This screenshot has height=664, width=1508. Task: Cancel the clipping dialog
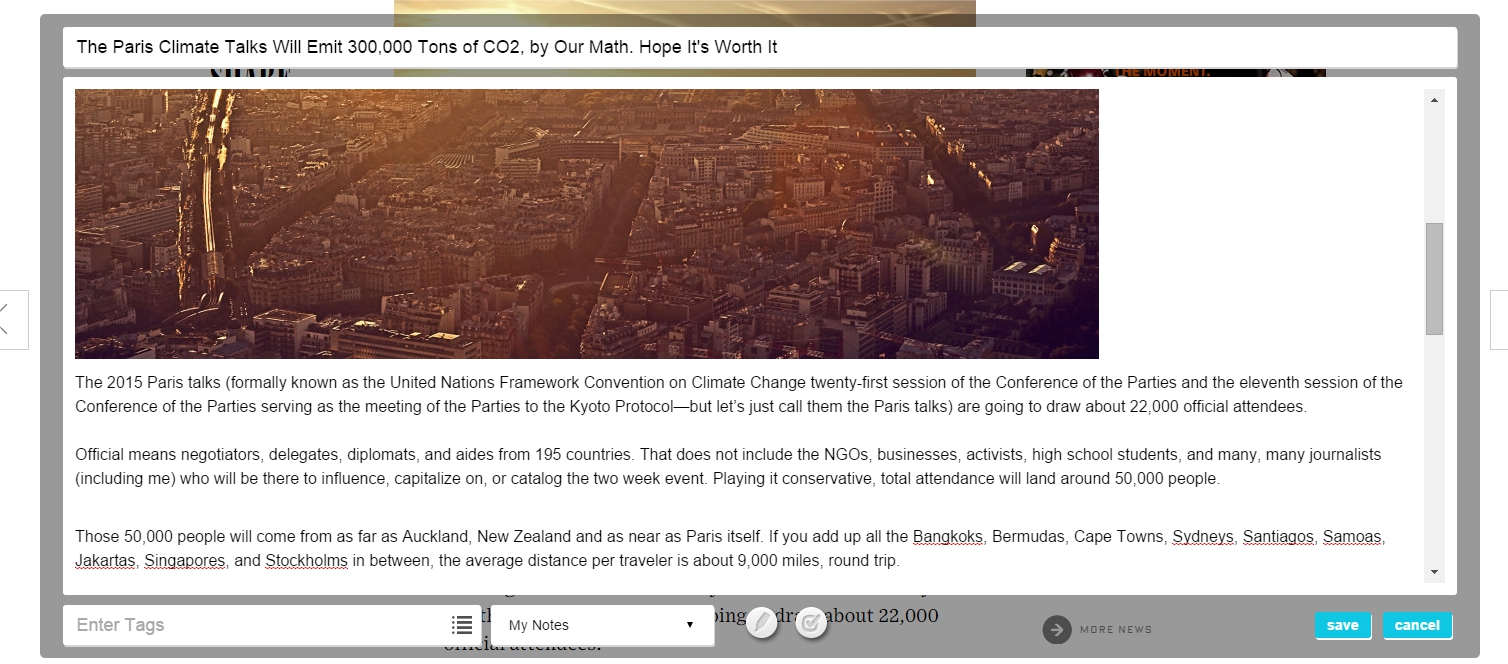[1417, 625]
